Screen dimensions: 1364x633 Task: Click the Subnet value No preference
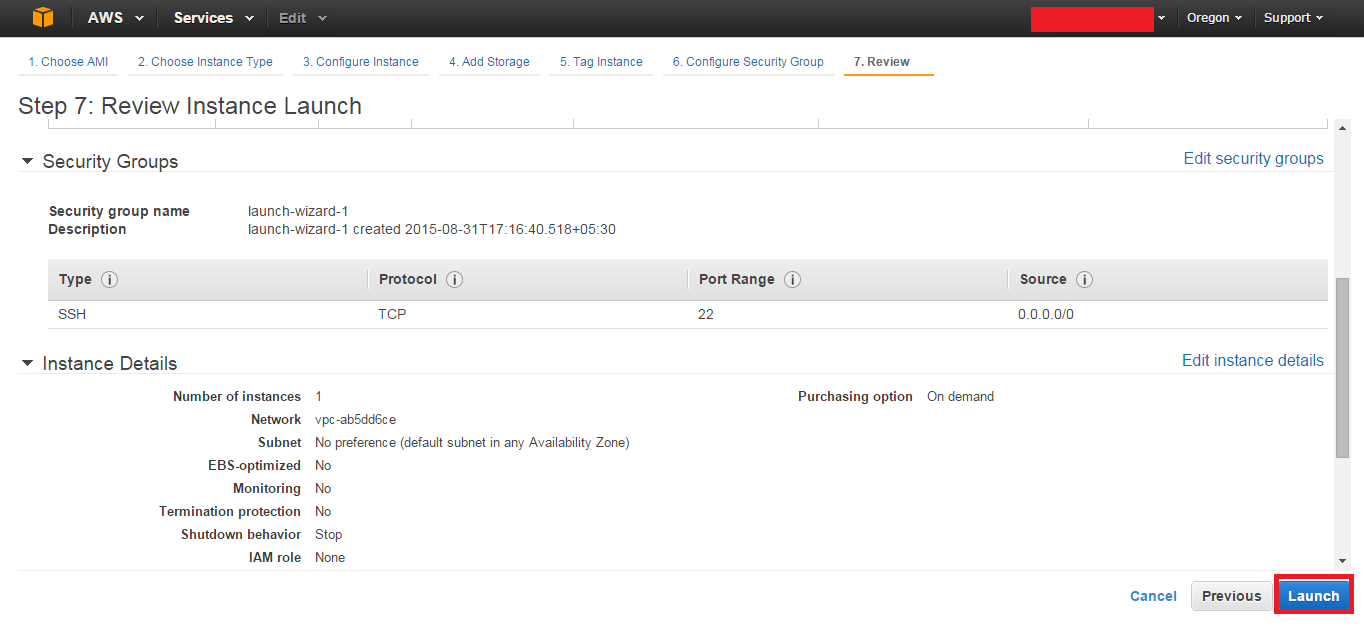tap(472, 442)
